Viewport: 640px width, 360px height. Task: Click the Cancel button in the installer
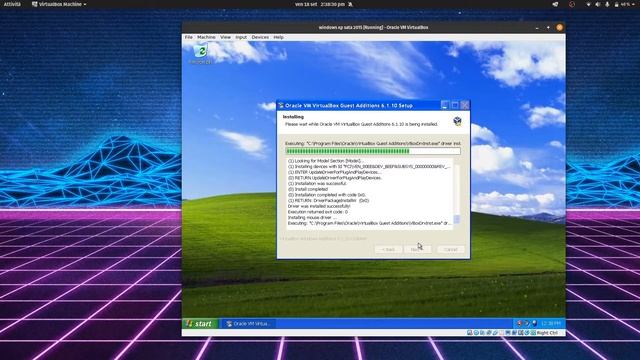(x=451, y=249)
